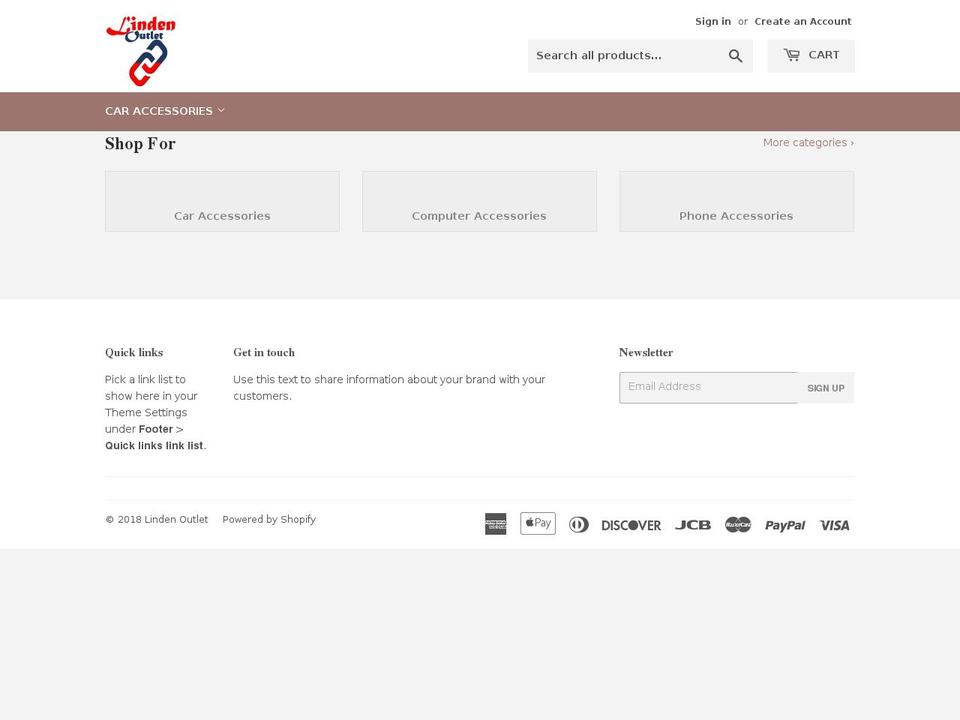
Task: Open More categories link
Action: click(x=808, y=143)
